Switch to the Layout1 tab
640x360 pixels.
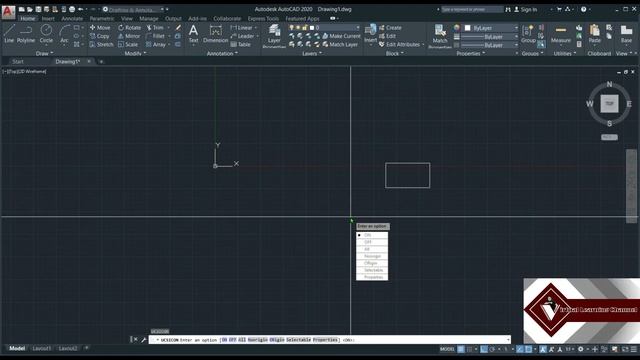pyautogui.click(x=42, y=348)
